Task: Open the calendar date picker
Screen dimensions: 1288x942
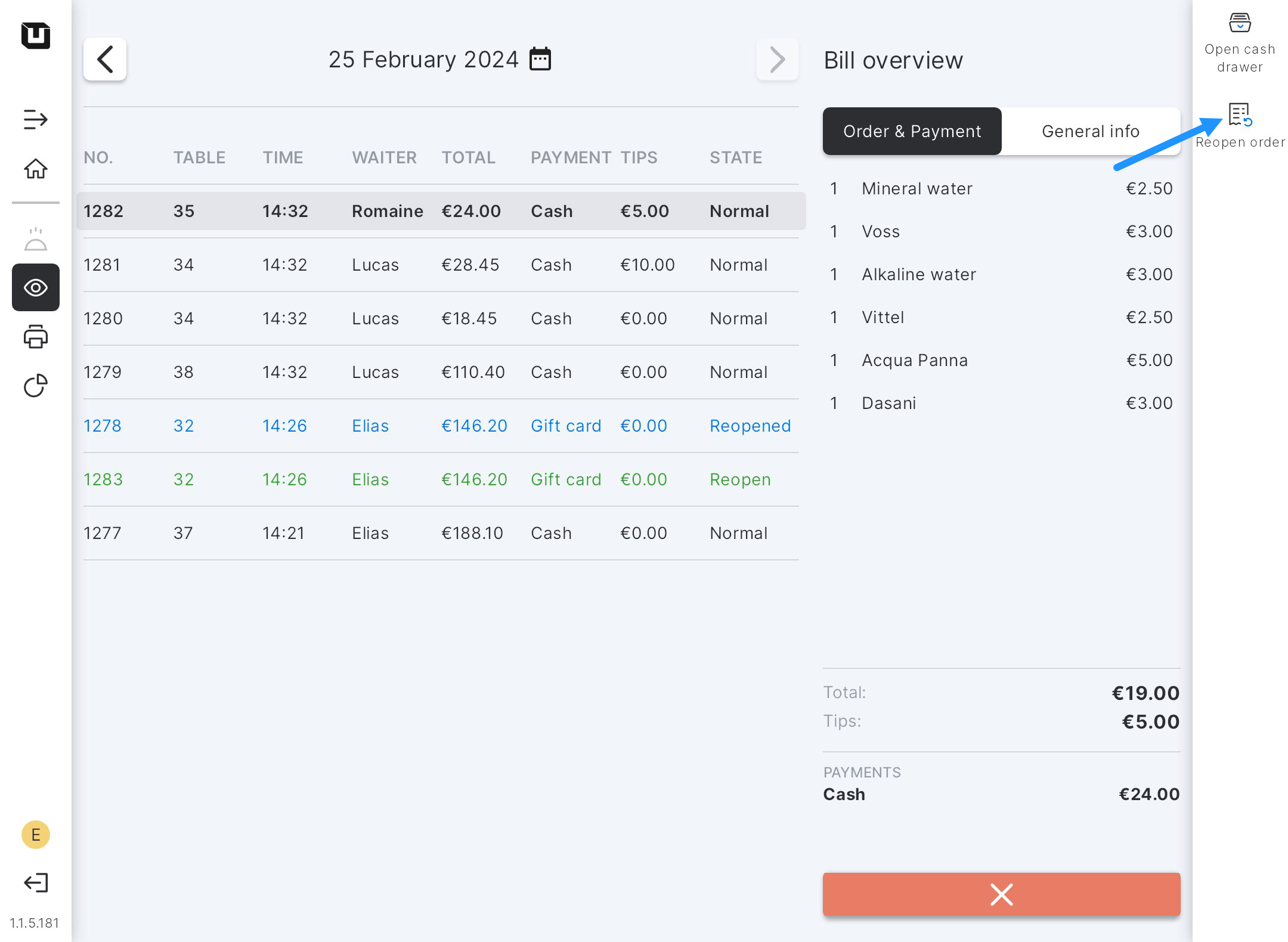Action: pos(540,59)
